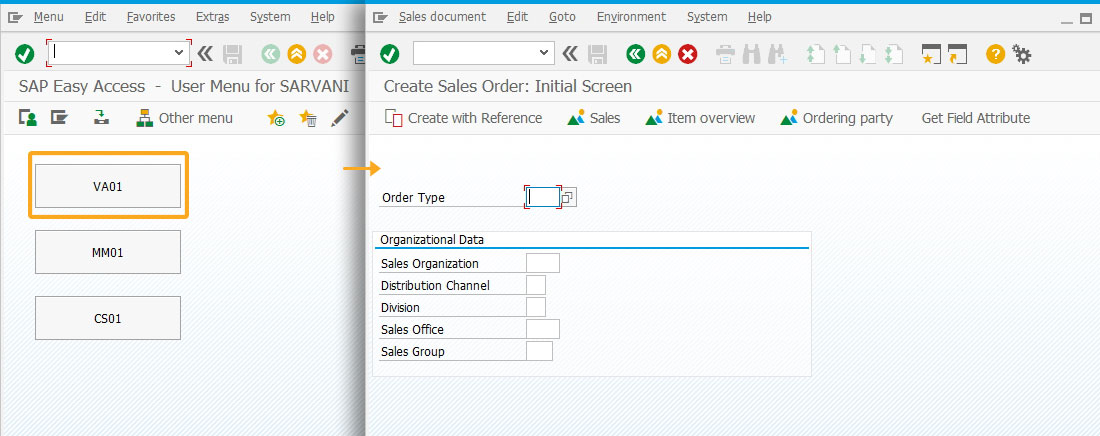
Task: Click yellow Exit icon in Create Sales Order window
Action: tap(662, 54)
